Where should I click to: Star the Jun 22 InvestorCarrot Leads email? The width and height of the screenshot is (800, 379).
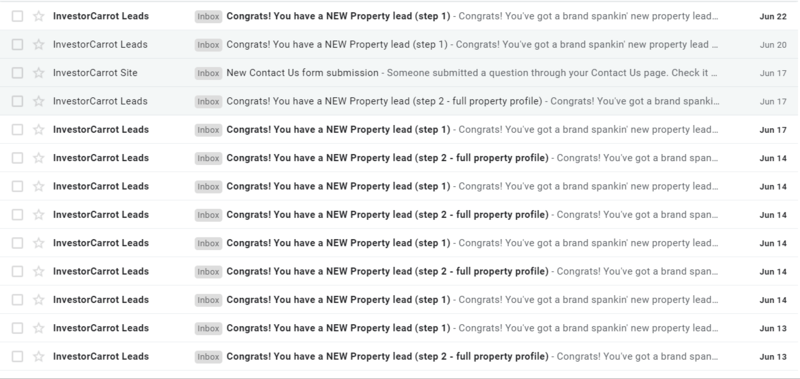tap(39, 16)
